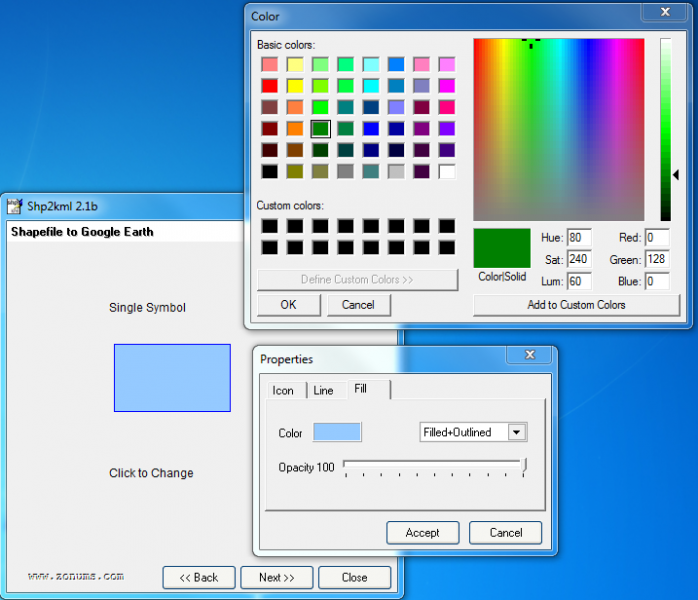Select the first black custom color slot
The height and width of the screenshot is (600, 698).
click(269, 226)
